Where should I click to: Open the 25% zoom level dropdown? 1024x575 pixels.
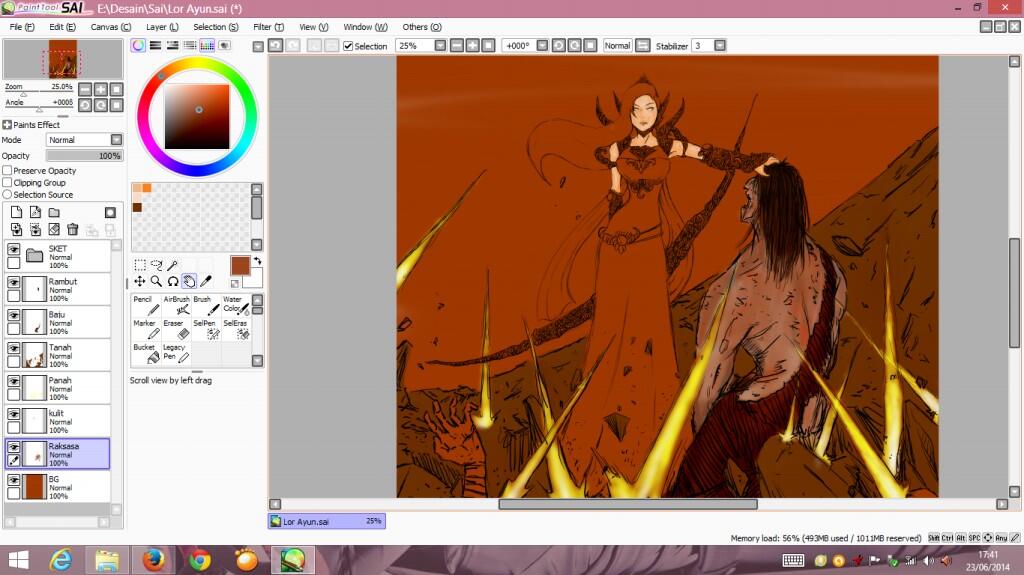[x=440, y=46]
